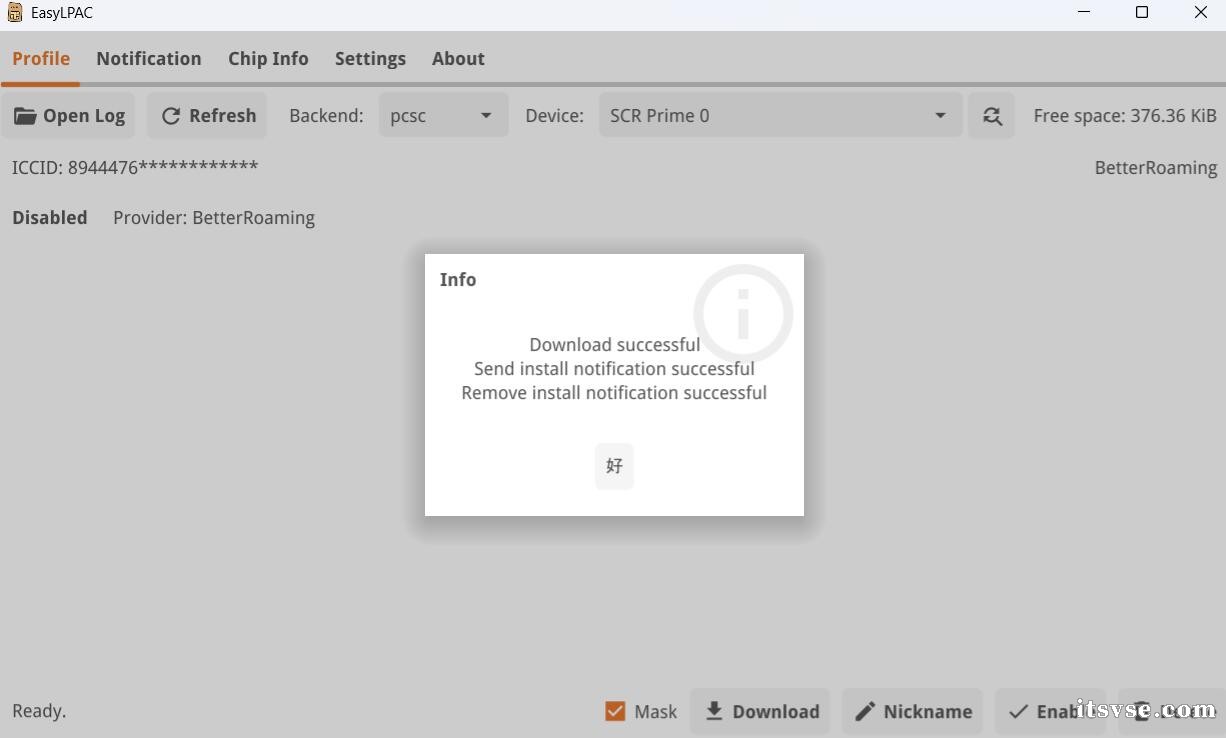Open the Settings tab
The image size is (1226, 738).
(370, 59)
